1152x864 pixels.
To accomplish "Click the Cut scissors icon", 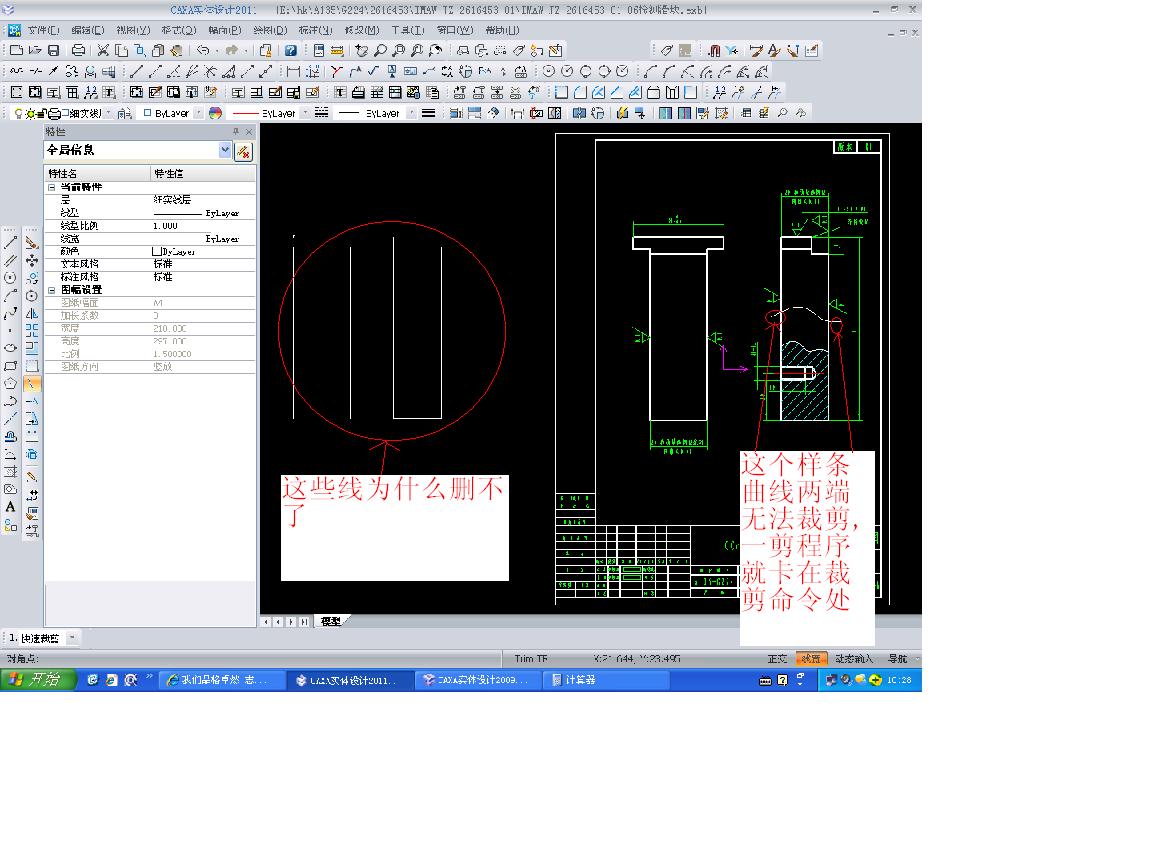I will pyautogui.click(x=103, y=50).
